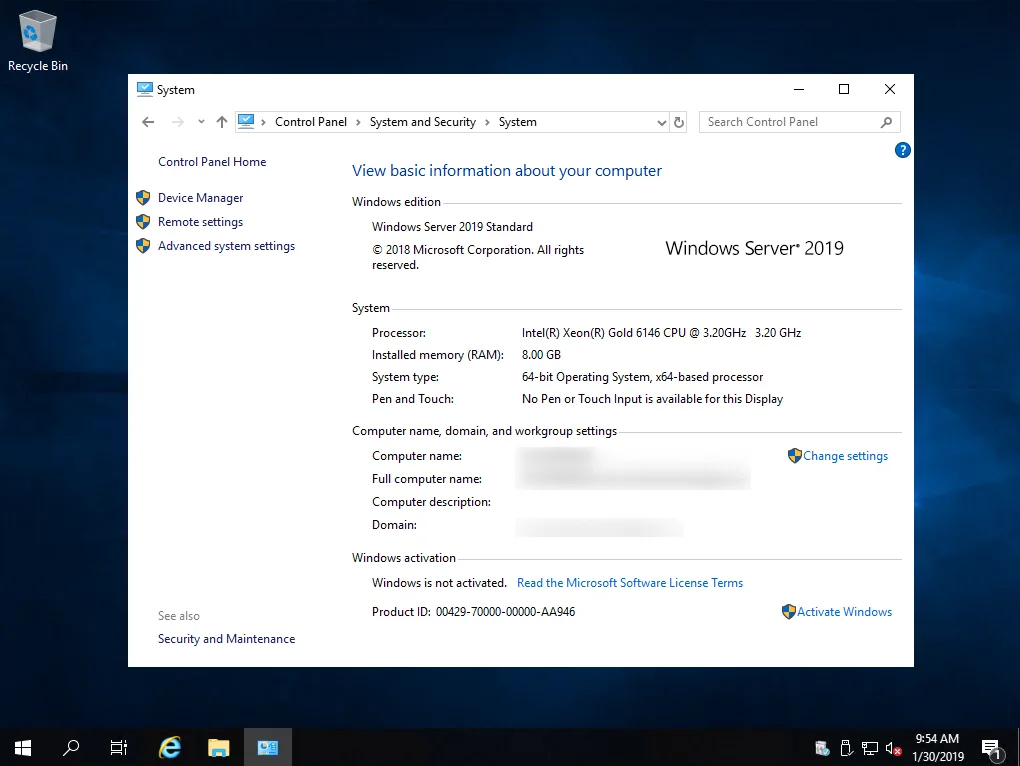
Task: Navigate to System and Security breadcrumb
Action: click(x=422, y=121)
